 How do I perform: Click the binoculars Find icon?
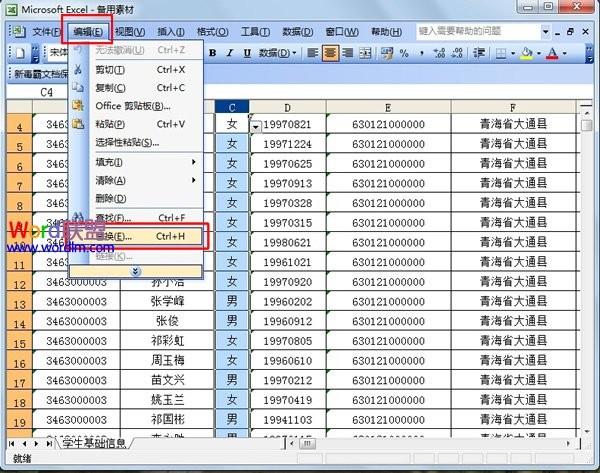(x=78, y=217)
